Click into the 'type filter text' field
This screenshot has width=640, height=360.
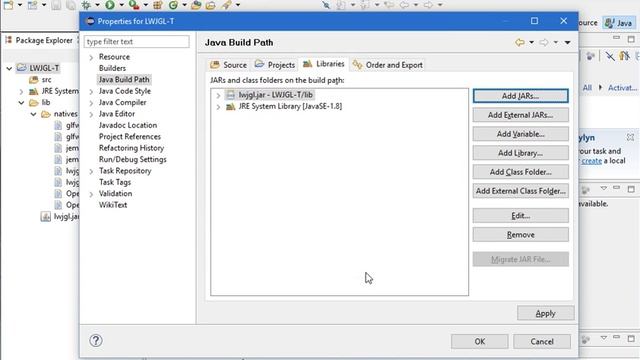coord(136,42)
